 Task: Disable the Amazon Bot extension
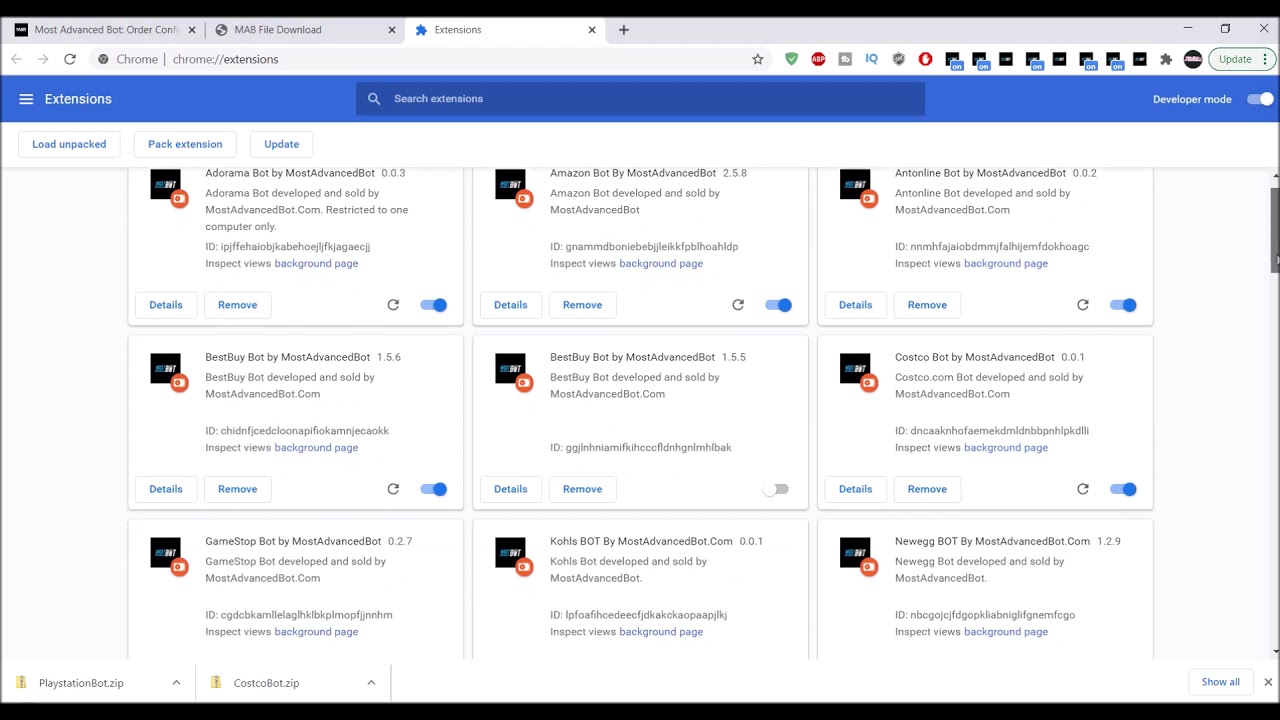[x=779, y=305]
